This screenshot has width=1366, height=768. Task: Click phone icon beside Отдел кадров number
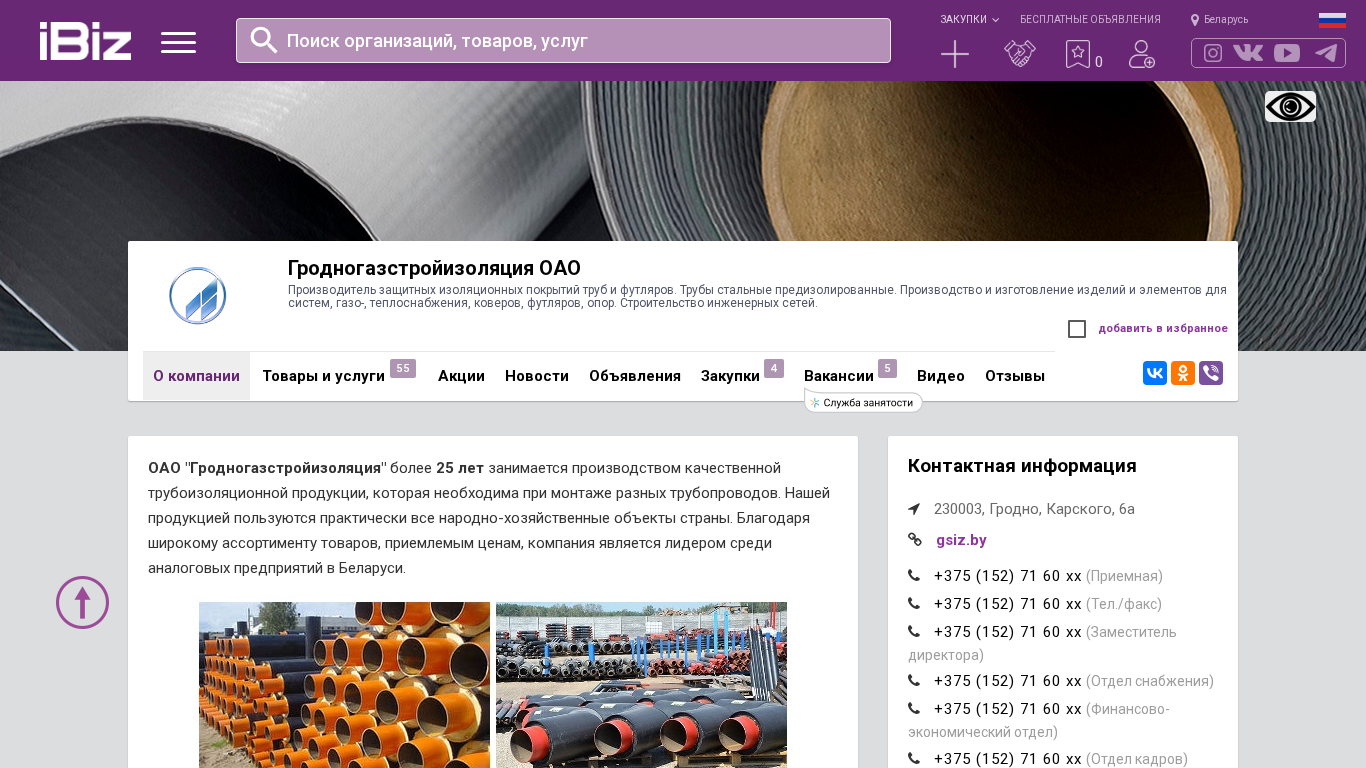(914, 759)
